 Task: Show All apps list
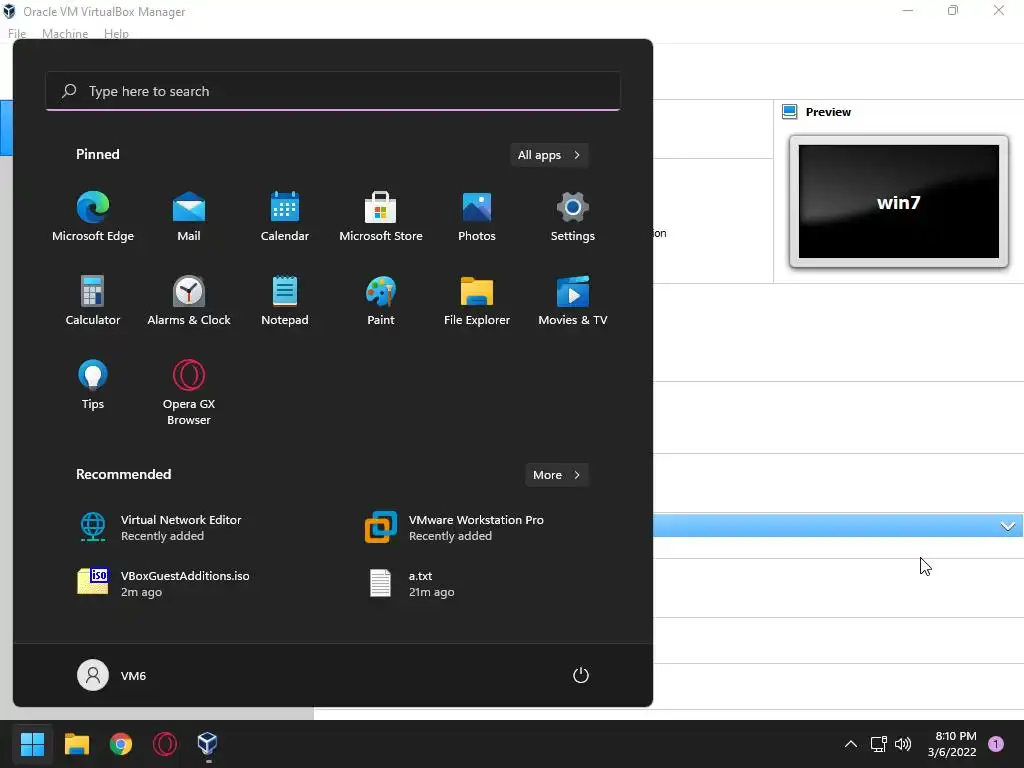(x=549, y=155)
